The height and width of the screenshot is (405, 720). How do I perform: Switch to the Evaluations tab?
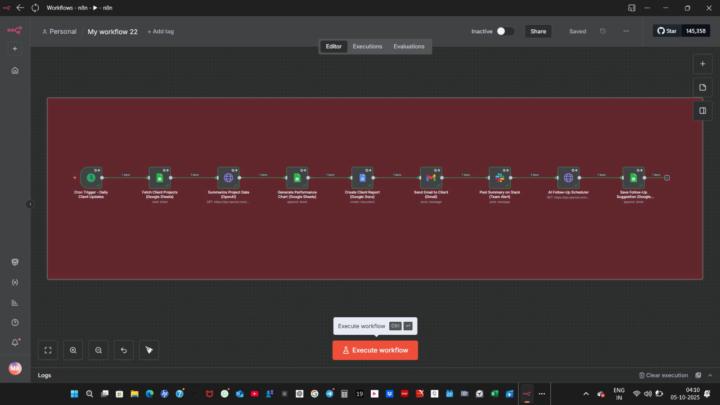coord(409,46)
